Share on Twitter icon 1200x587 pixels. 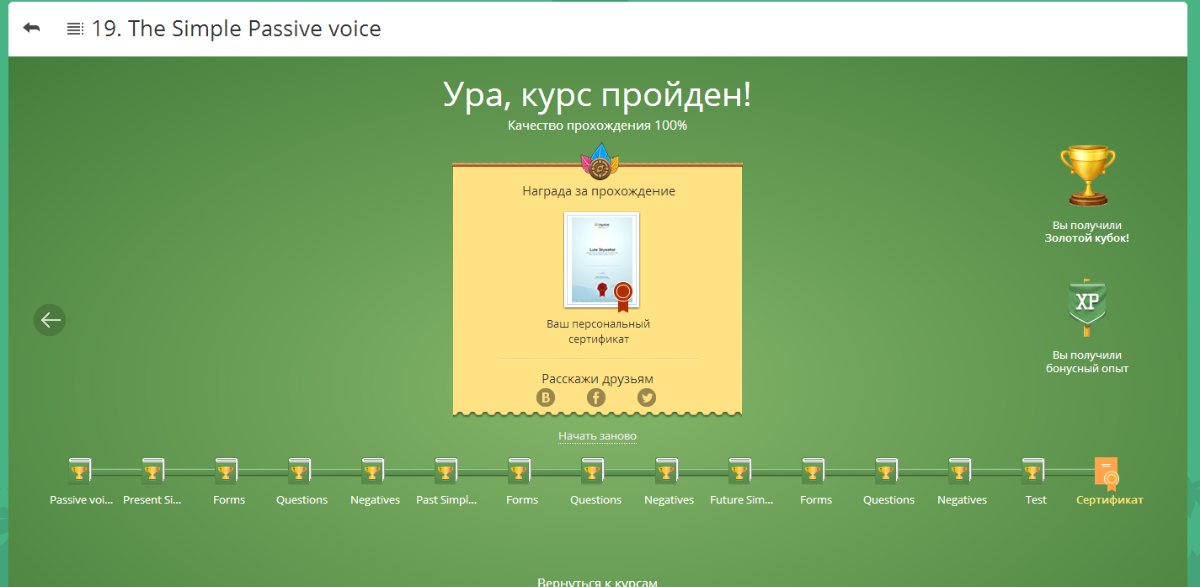[647, 398]
